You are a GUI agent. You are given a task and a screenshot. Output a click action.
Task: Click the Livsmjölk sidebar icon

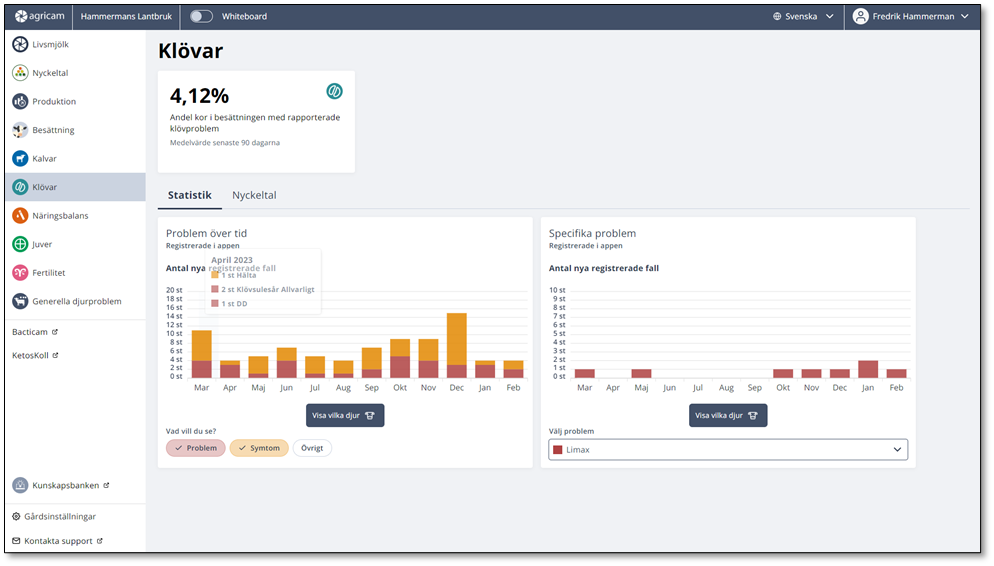point(20,45)
